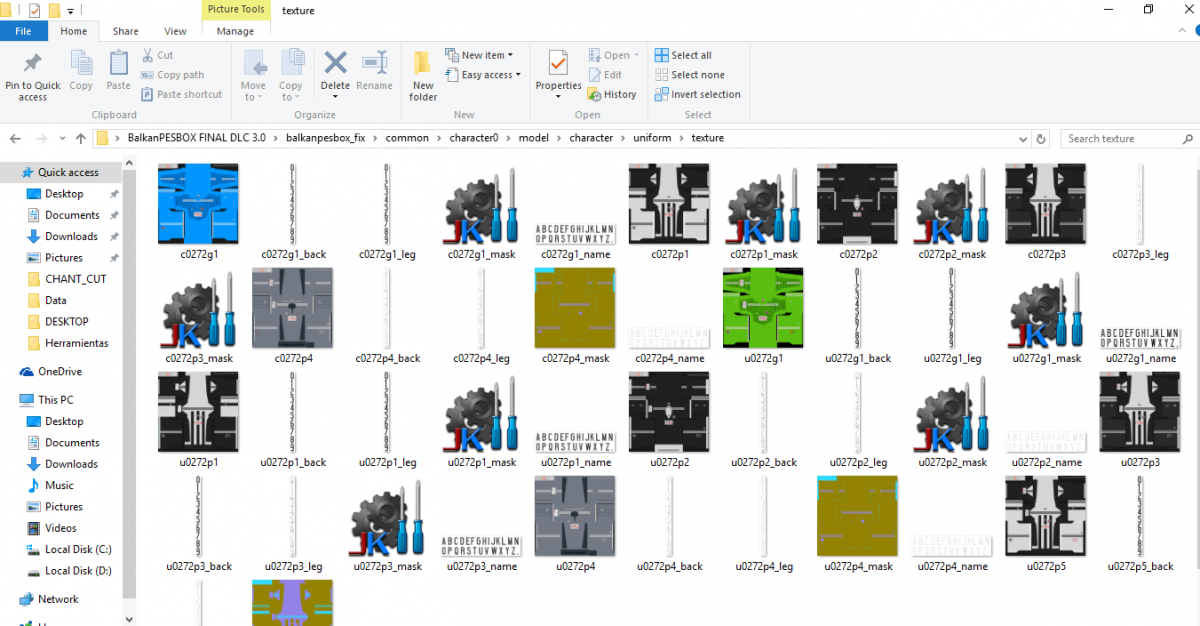Open Local Disk (C:) in sidebar
The image size is (1200, 626).
pyautogui.click(x=78, y=549)
